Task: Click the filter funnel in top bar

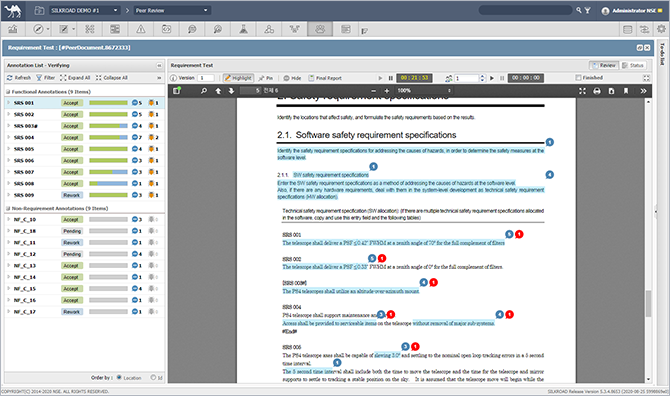Action: click(588, 10)
